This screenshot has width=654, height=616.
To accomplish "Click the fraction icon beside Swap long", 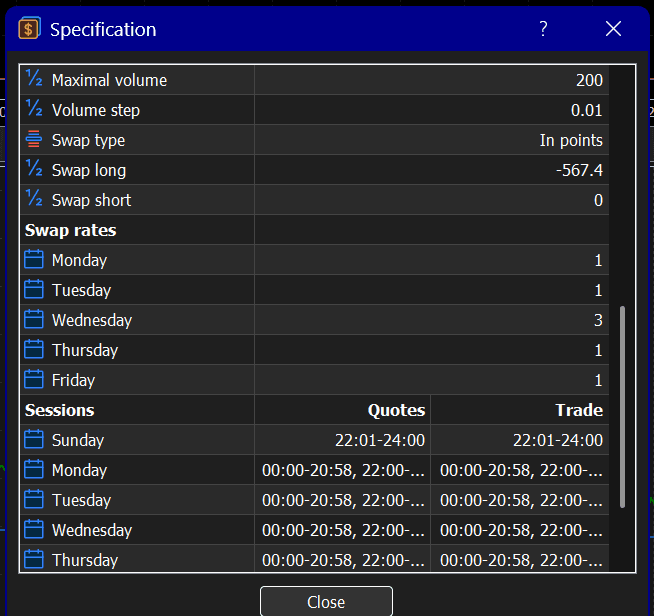I will tap(34, 168).
